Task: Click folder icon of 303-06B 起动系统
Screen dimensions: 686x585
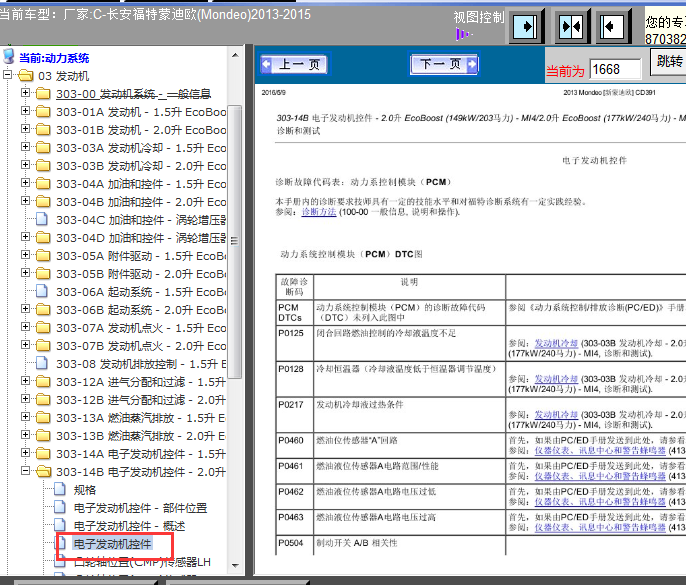Action: click(x=43, y=309)
